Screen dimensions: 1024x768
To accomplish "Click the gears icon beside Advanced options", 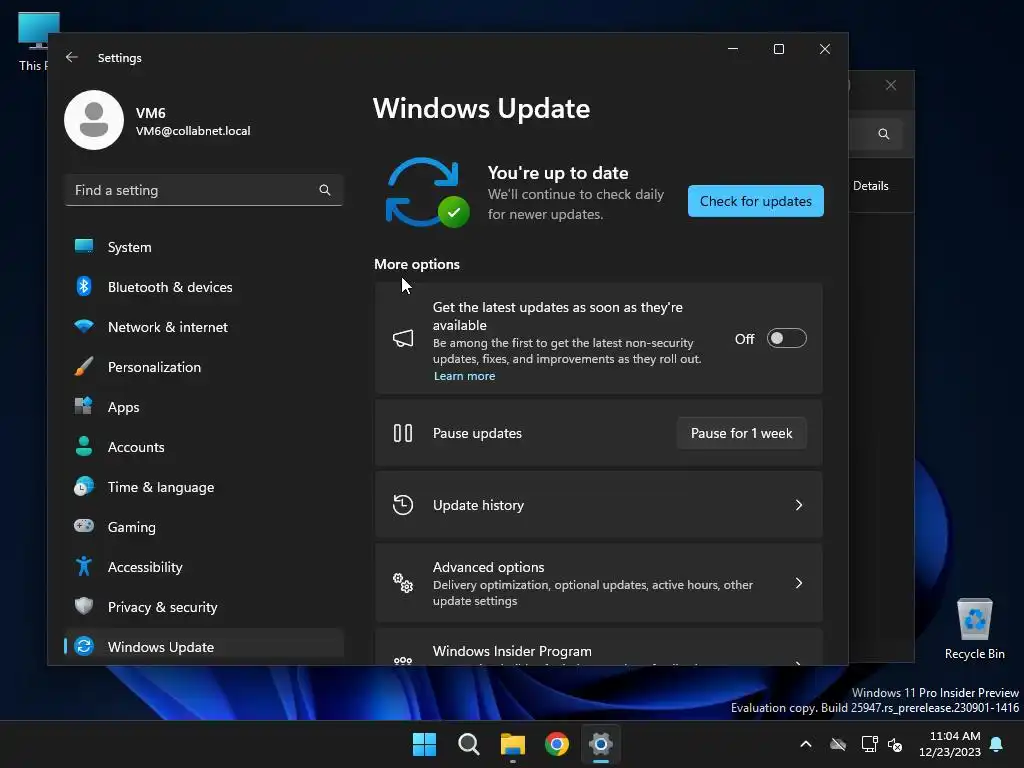I will 403,583.
